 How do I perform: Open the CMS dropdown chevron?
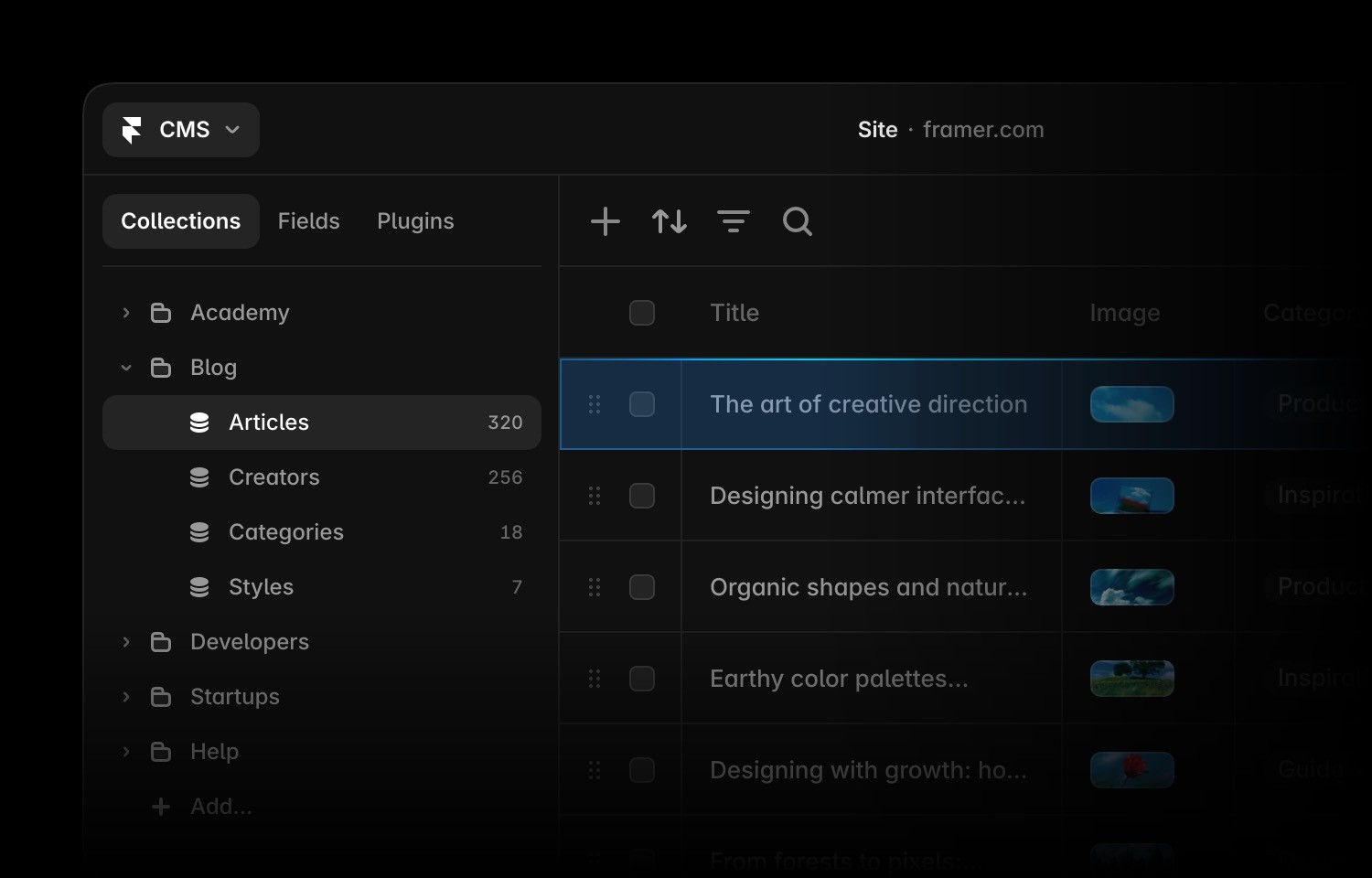click(x=232, y=130)
